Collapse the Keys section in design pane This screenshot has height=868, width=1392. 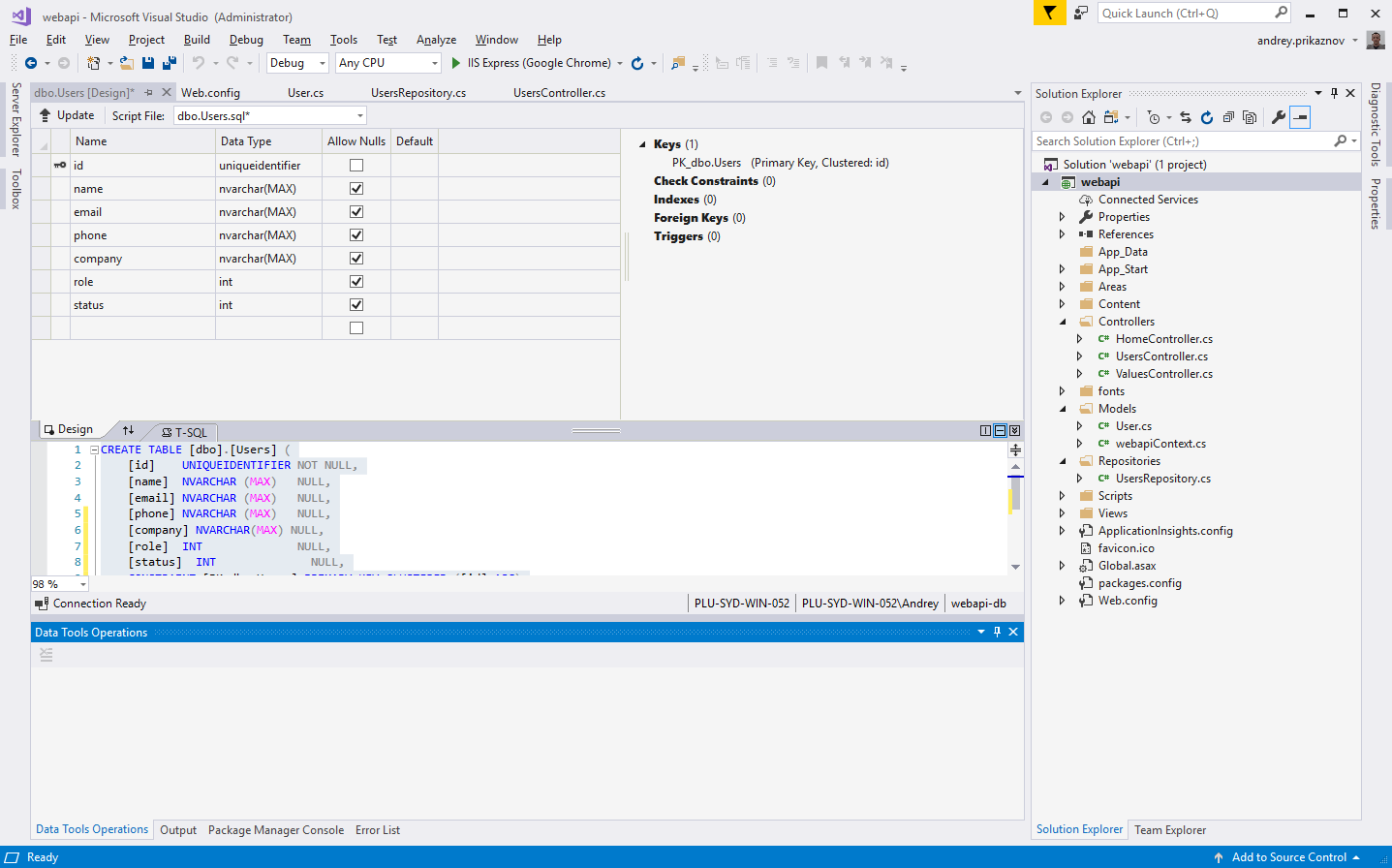pyautogui.click(x=642, y=144)
